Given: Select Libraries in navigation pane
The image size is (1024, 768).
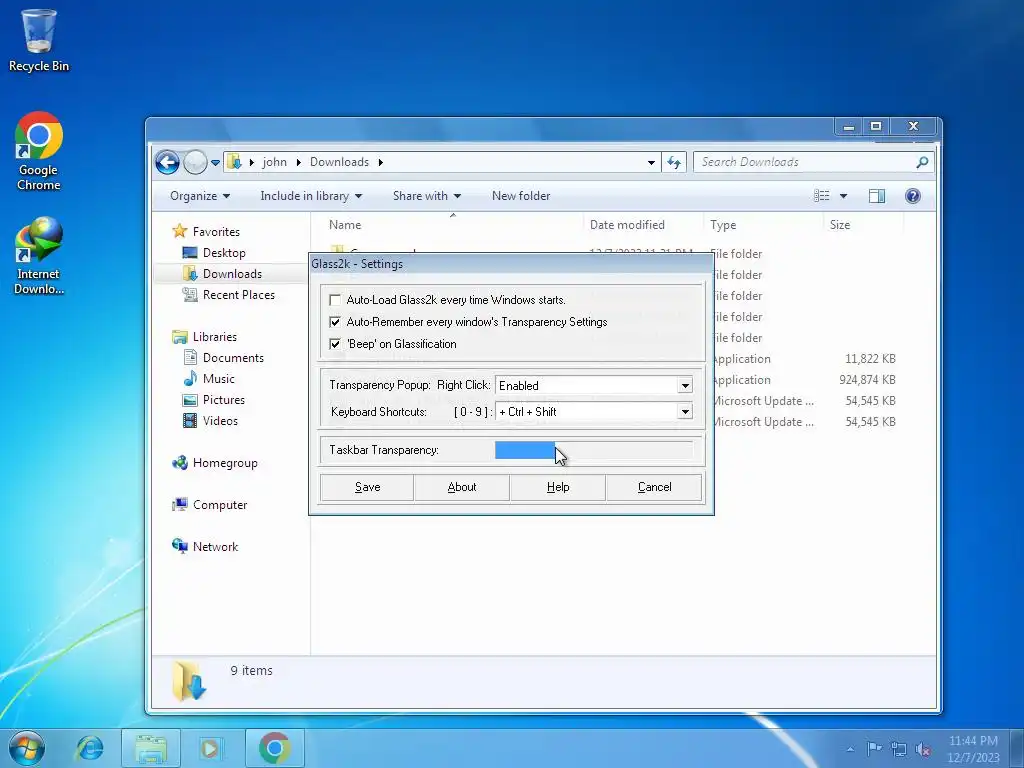Looking at the screenshot, I should pyautogui.click(x=204, y=337).
